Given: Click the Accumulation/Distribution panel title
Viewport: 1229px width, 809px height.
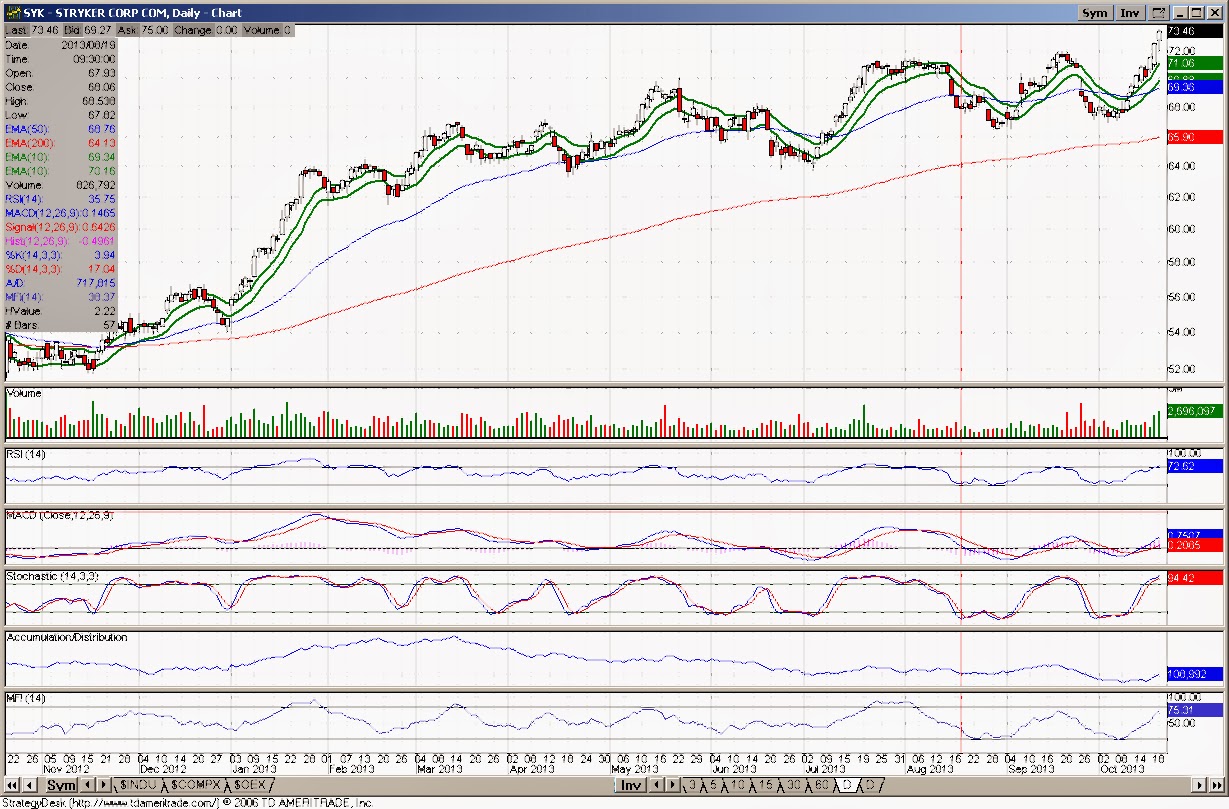Looking at the screenshot, I should (67, 637).
